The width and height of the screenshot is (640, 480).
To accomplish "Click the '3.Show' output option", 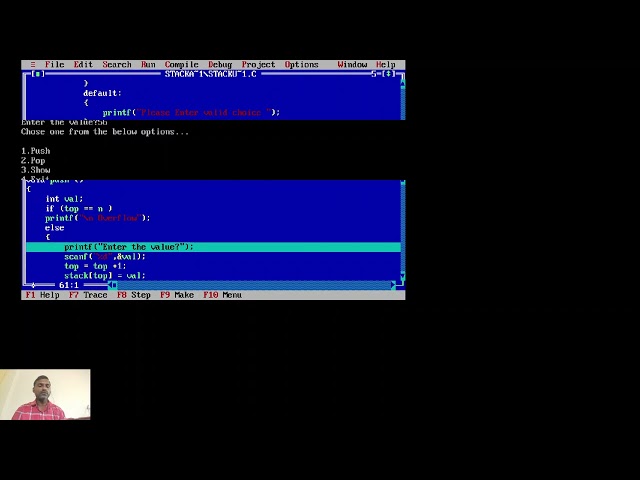I will 36,170.
